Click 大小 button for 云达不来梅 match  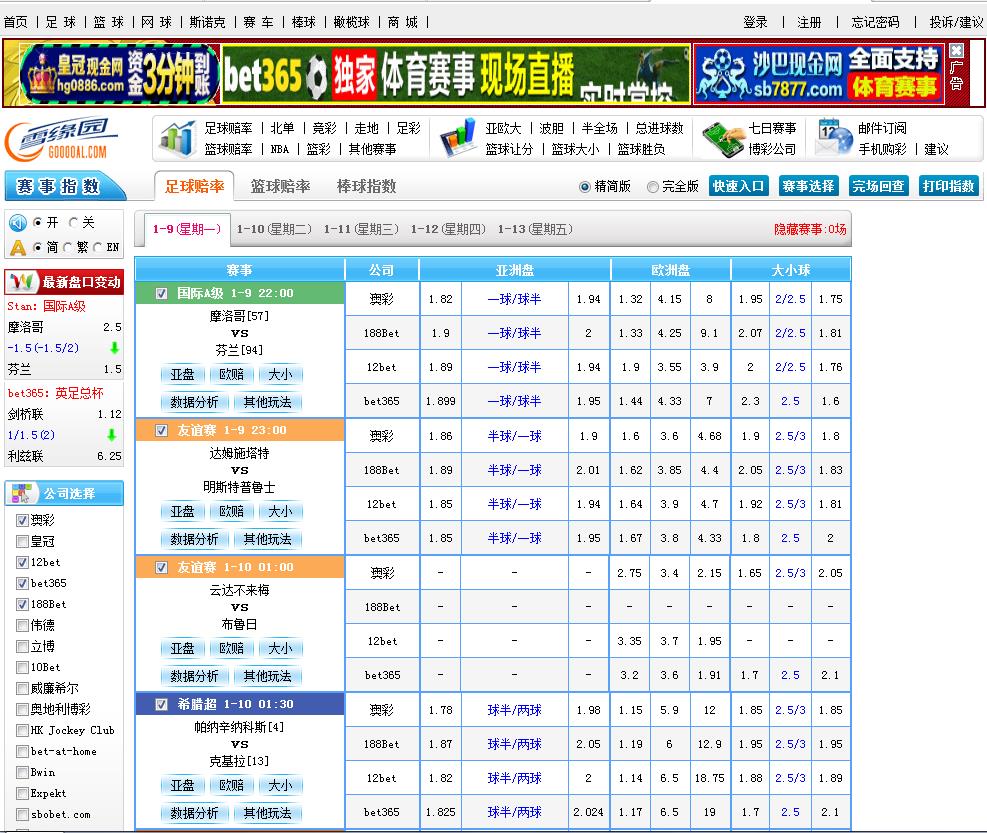[x=280, y=649]
